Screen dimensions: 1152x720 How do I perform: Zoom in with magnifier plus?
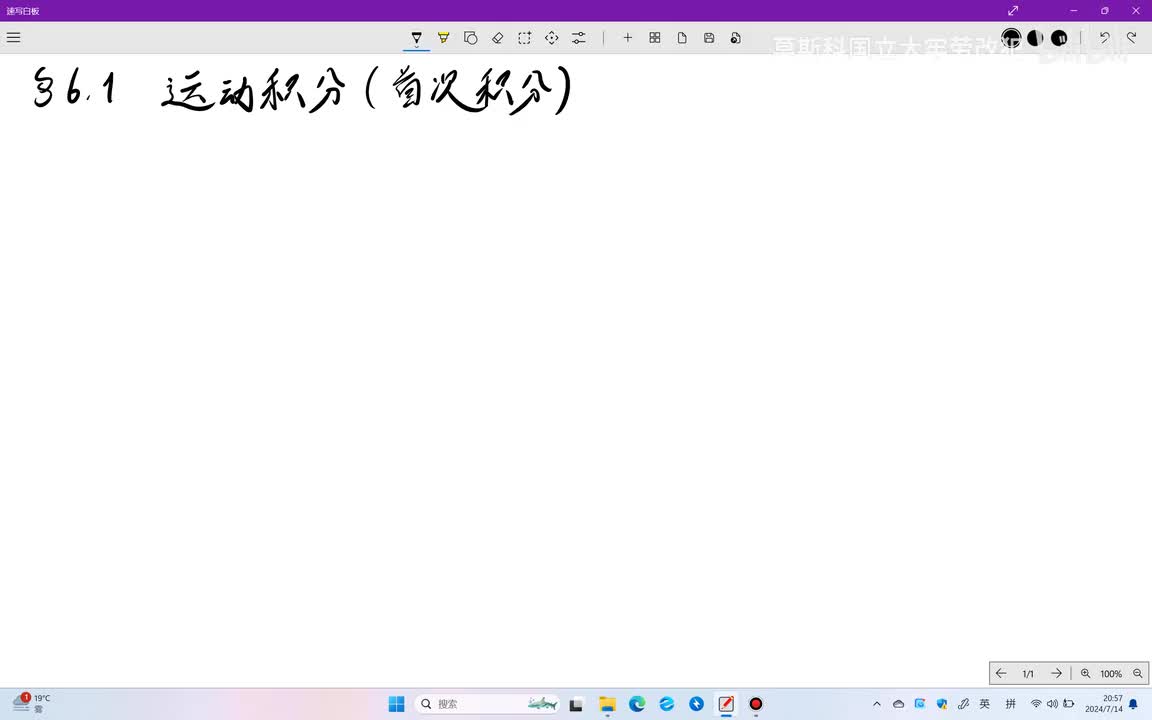pyautogui.click(x=1085, y=673)
